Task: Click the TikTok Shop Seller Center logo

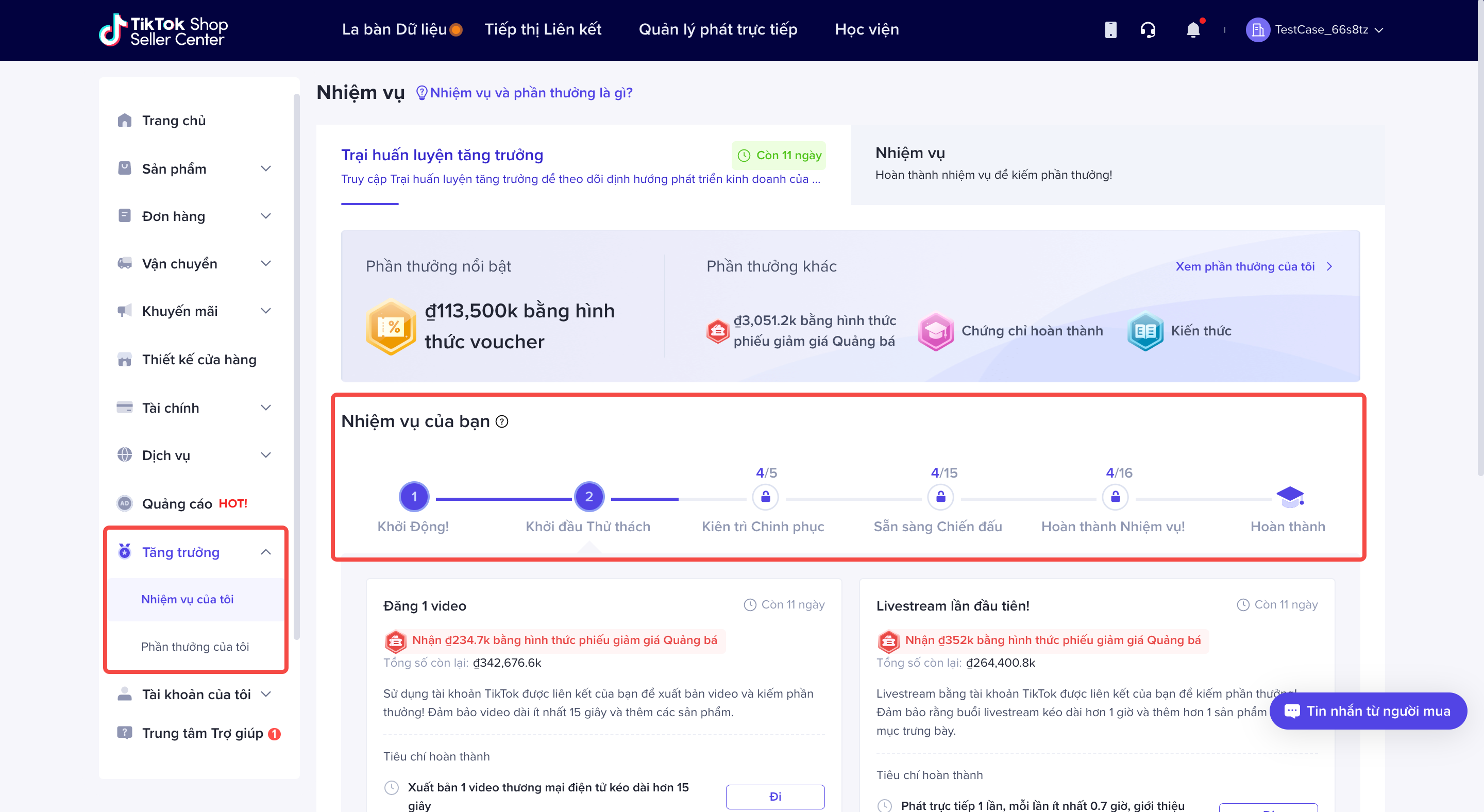Action: 164,30
